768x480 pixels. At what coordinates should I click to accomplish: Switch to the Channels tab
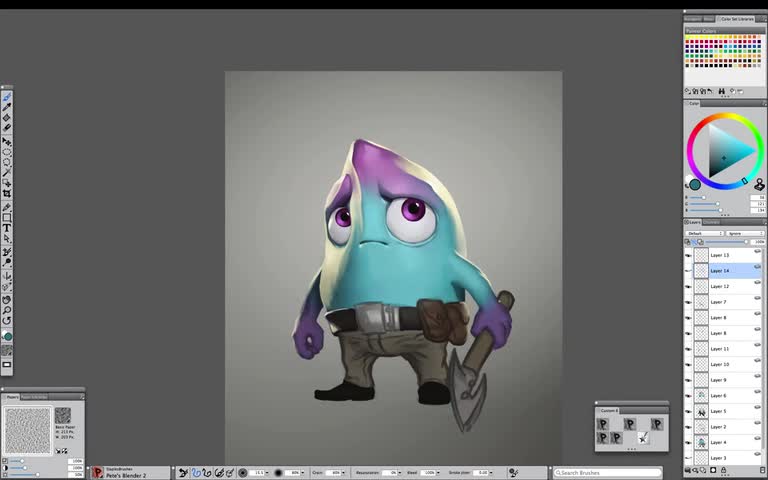[711, 222]
